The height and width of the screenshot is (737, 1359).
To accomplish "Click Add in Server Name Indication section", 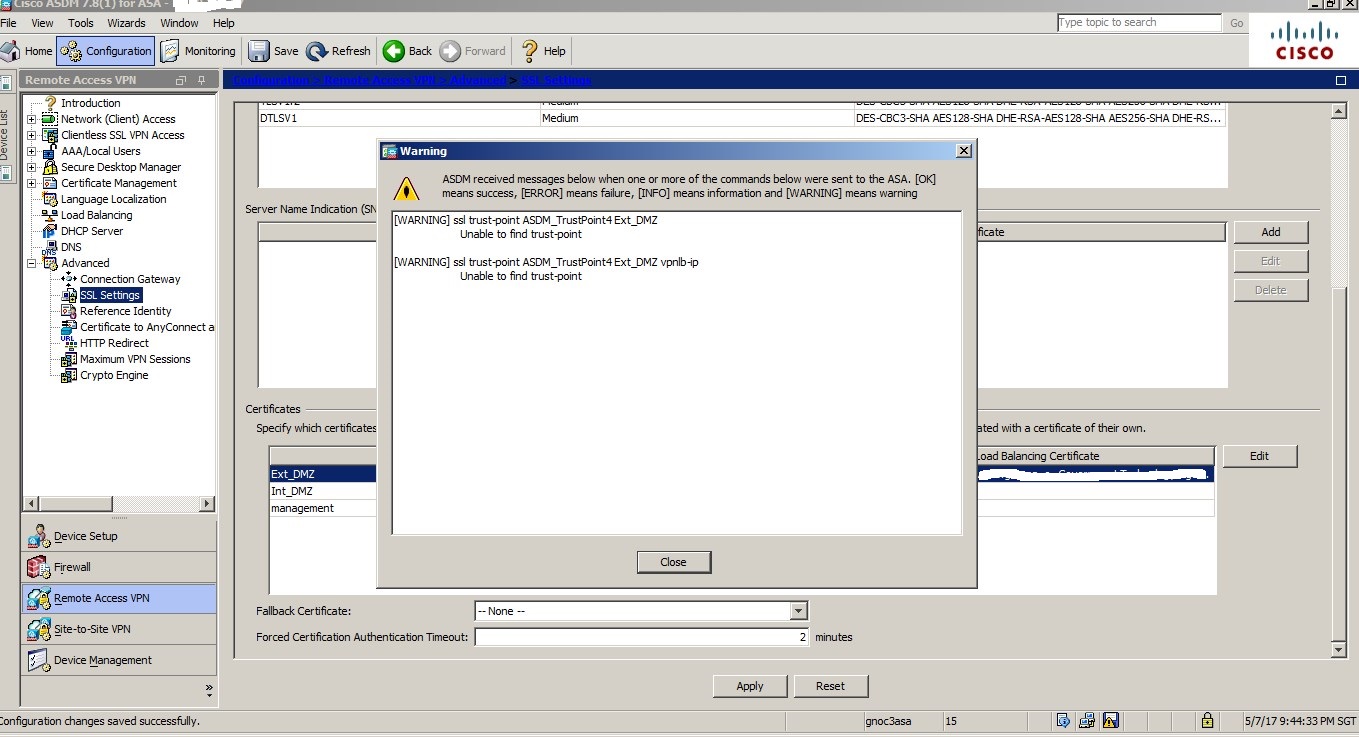I will click(1271, 232).
